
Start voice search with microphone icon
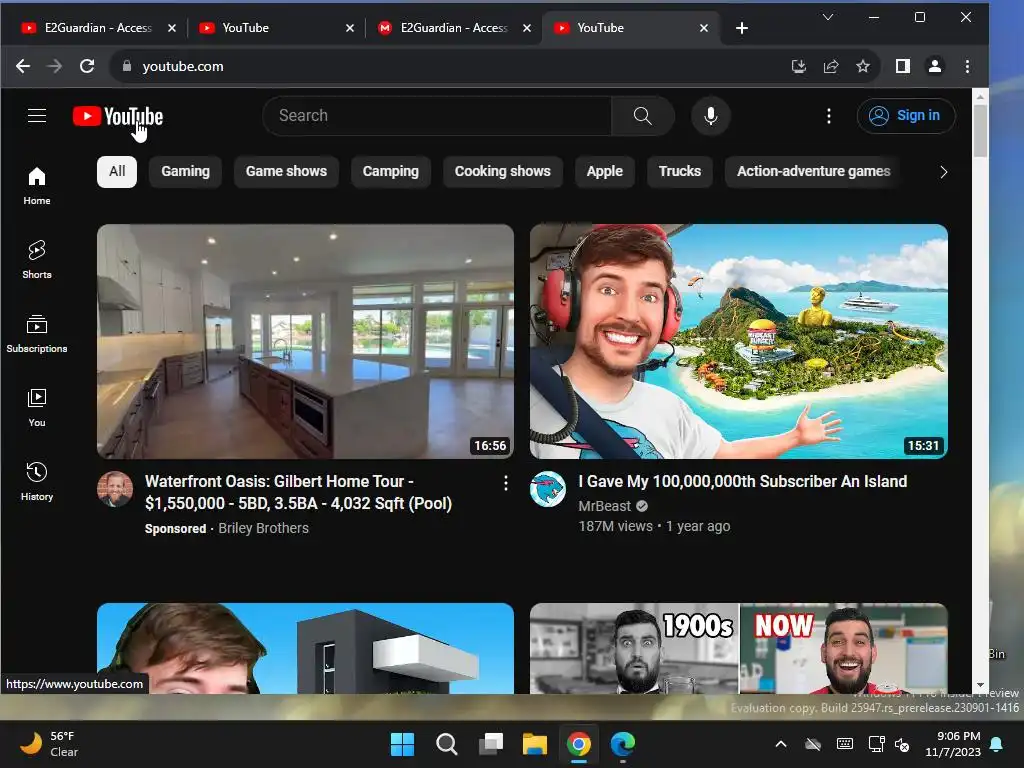[711, 116]
